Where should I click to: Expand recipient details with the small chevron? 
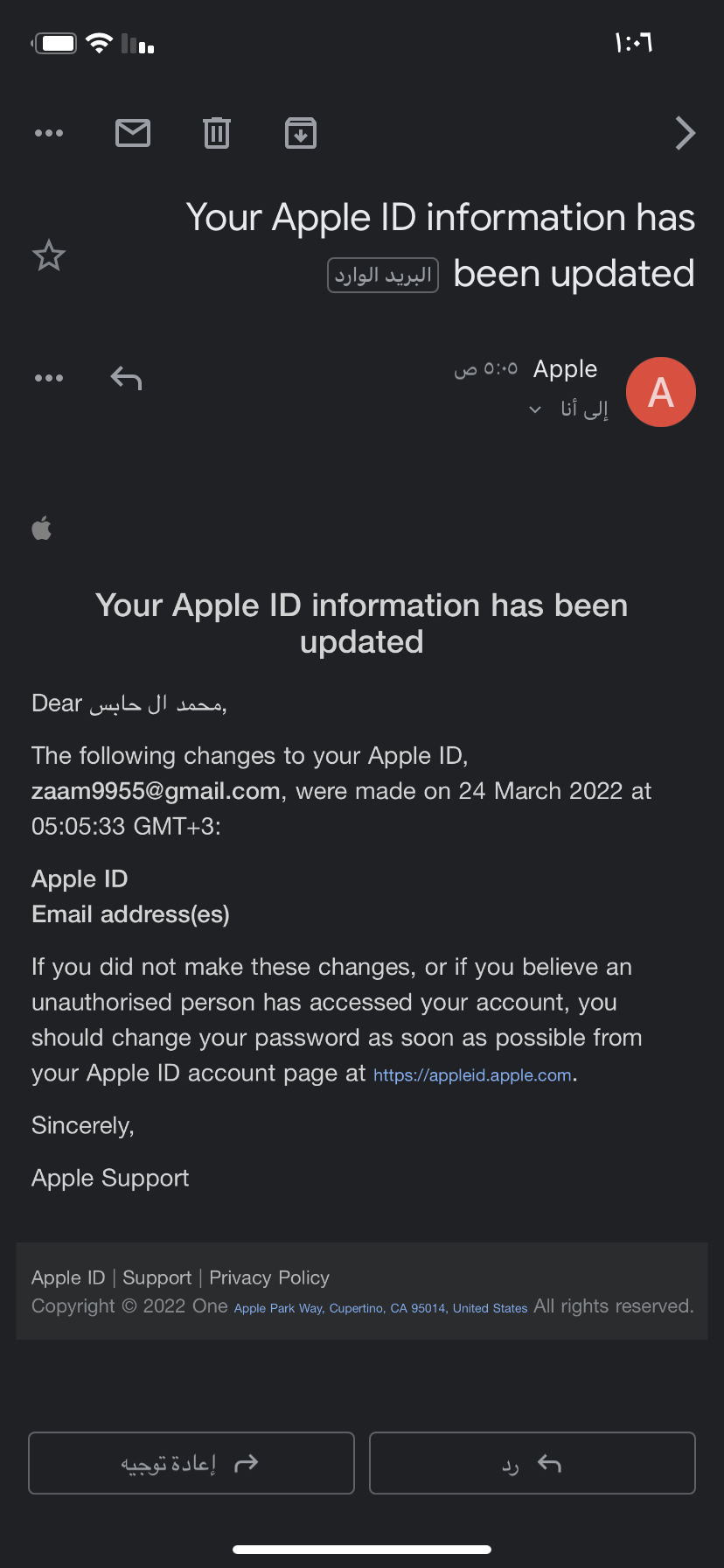535,409
